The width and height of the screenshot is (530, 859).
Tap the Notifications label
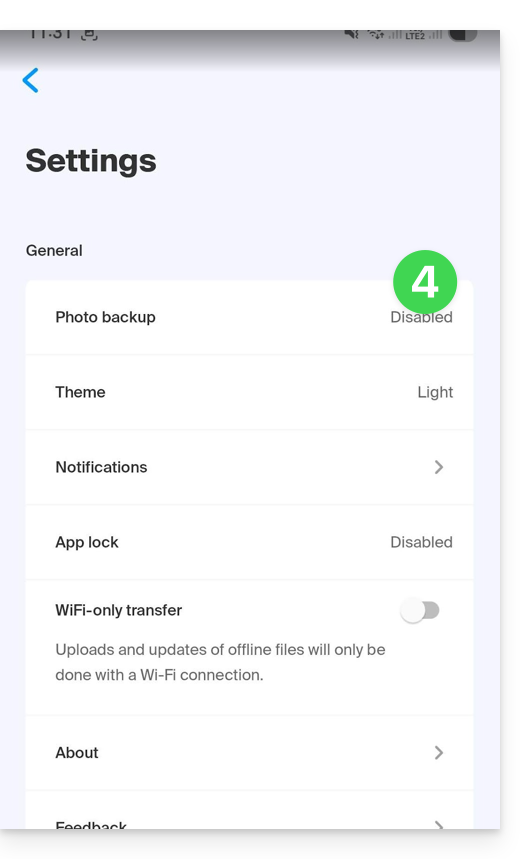click(101, 467)
